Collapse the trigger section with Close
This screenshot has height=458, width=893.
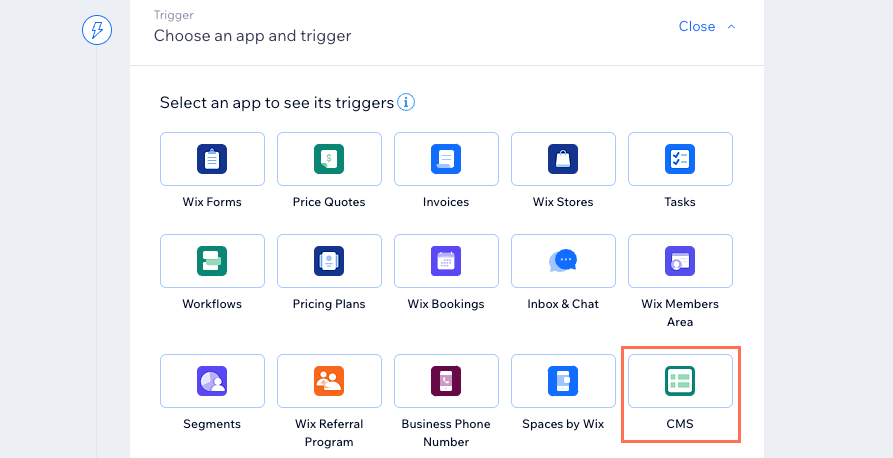point(697,26)
